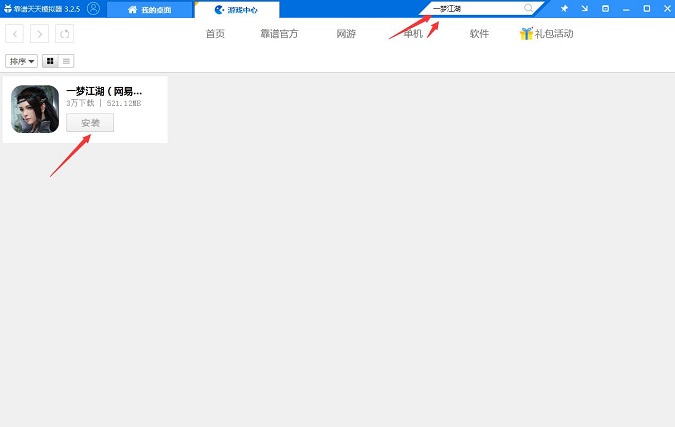Open 礼包活动 gift page
Screen dimensions: 675x427
tap(554, 34)
